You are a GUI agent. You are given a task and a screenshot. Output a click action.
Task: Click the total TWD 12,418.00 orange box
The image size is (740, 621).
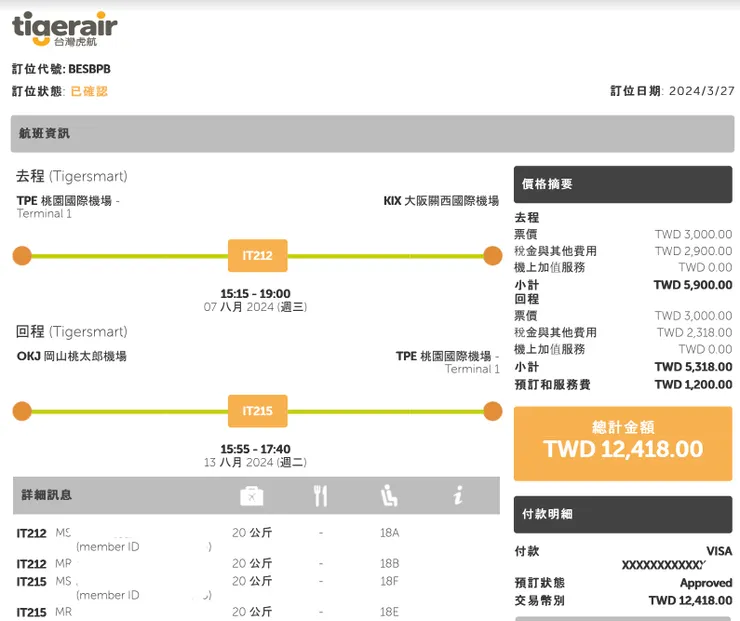[x=623, y=444]
